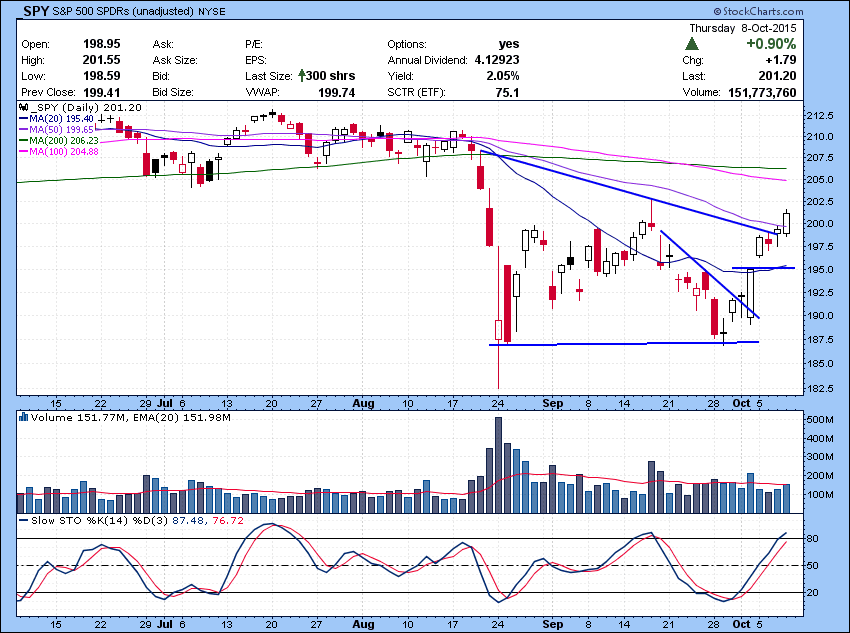Click the High value 201.55
Image resolution: width=850 pixels, height=633 pixels.
(101, 60)
